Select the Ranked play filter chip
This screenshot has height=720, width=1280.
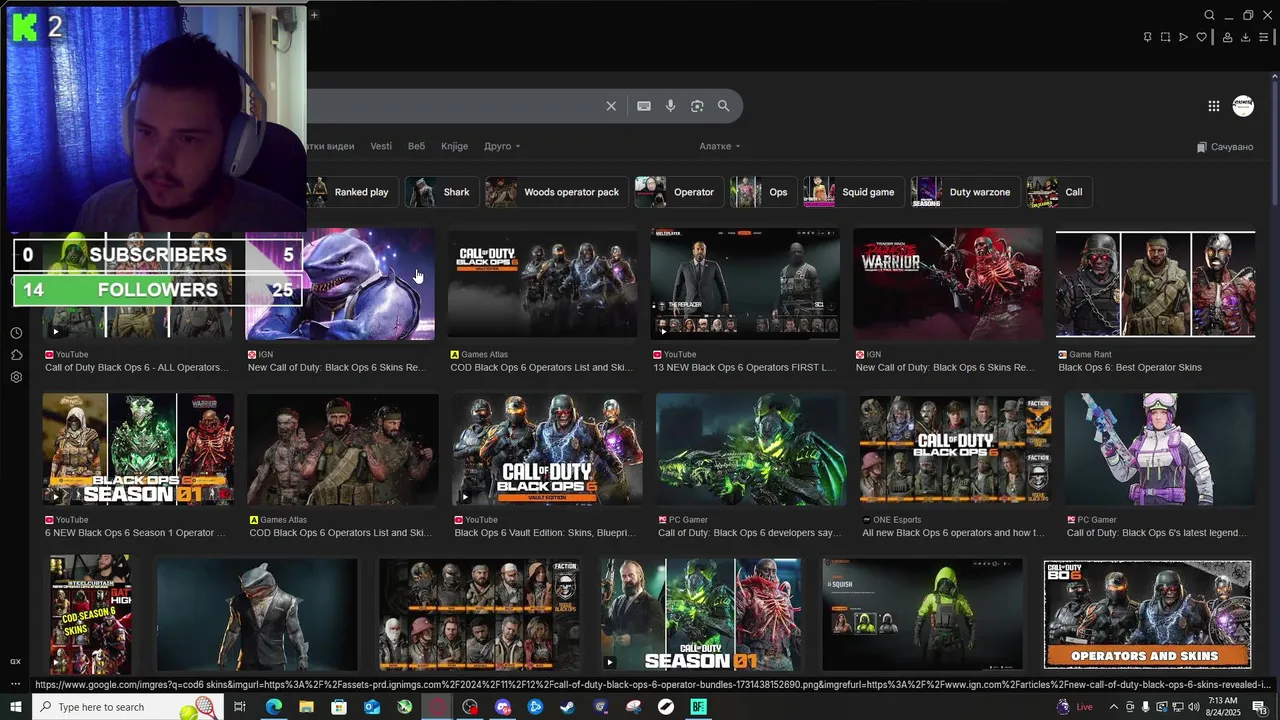350,192
